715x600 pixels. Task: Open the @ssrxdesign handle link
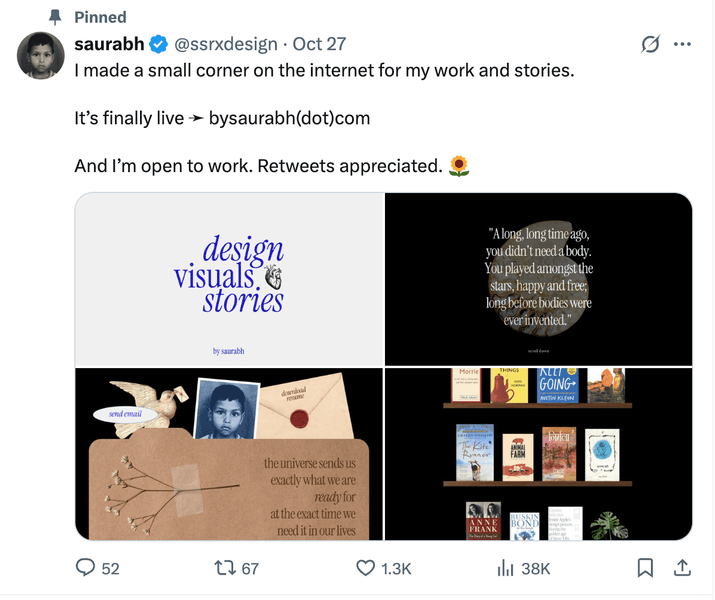coord(225,44)
